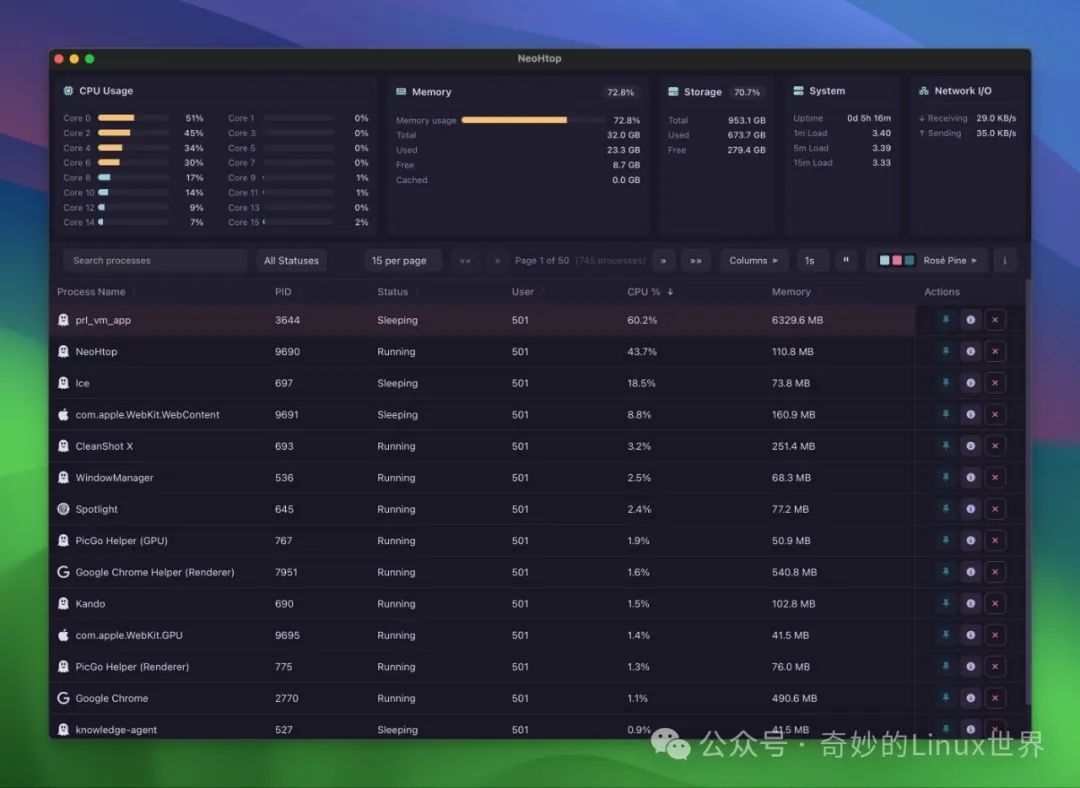Select the Kando process name
1080x788 pixels.
click(x=90, y=604)
